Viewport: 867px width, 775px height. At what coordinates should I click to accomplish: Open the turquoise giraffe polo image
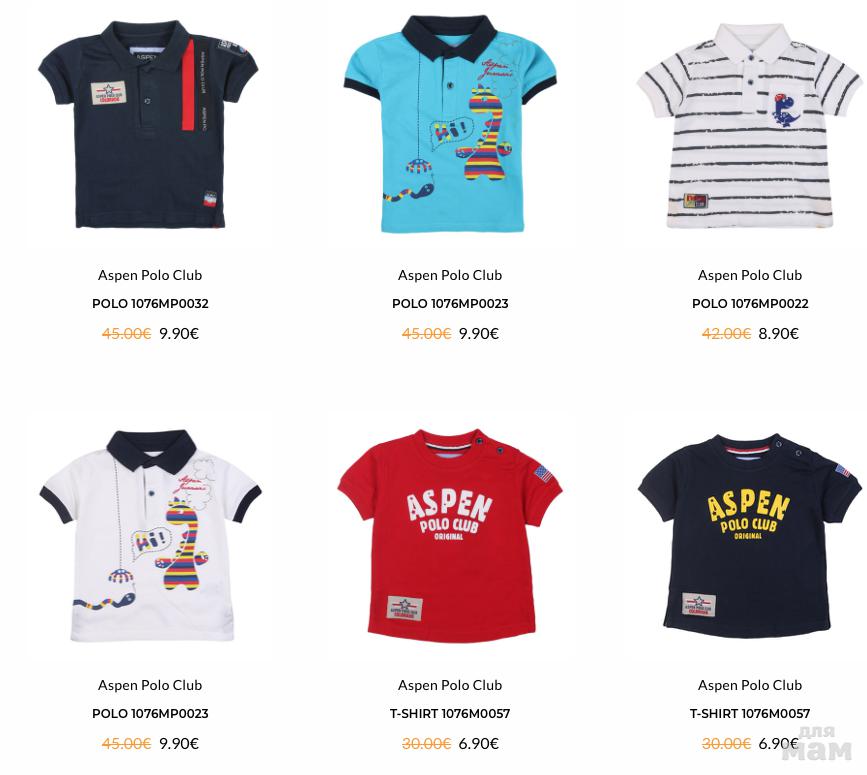click(450, 124)
